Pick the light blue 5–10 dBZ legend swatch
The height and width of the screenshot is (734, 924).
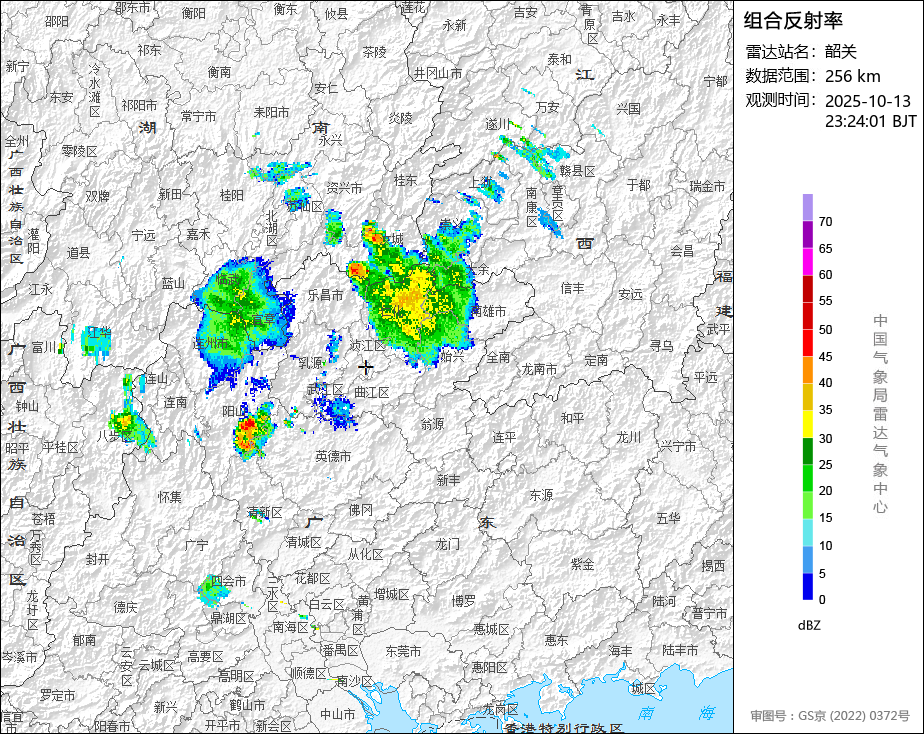click(807, 560)
